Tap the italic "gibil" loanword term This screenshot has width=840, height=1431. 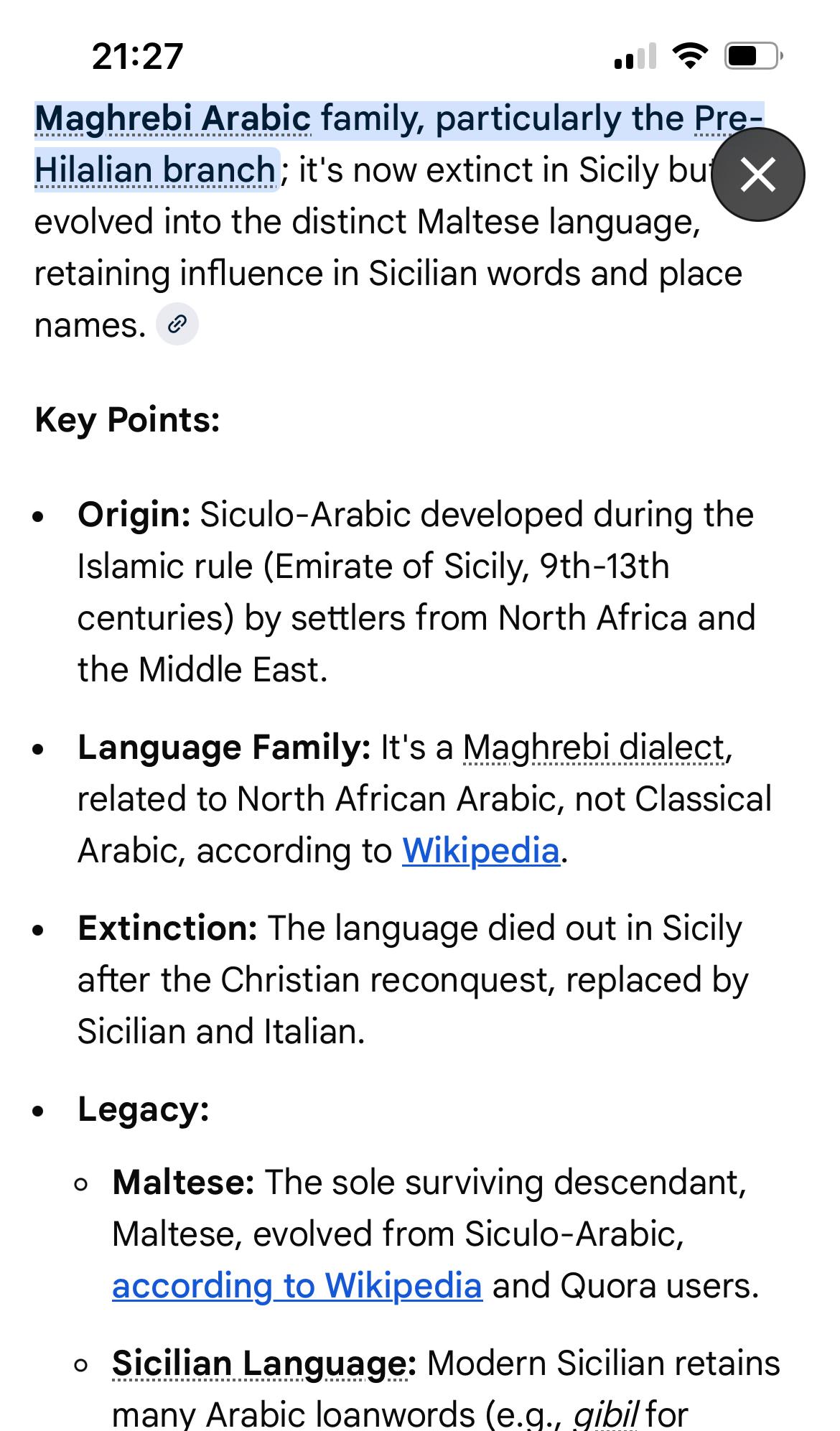[605, 1414]
